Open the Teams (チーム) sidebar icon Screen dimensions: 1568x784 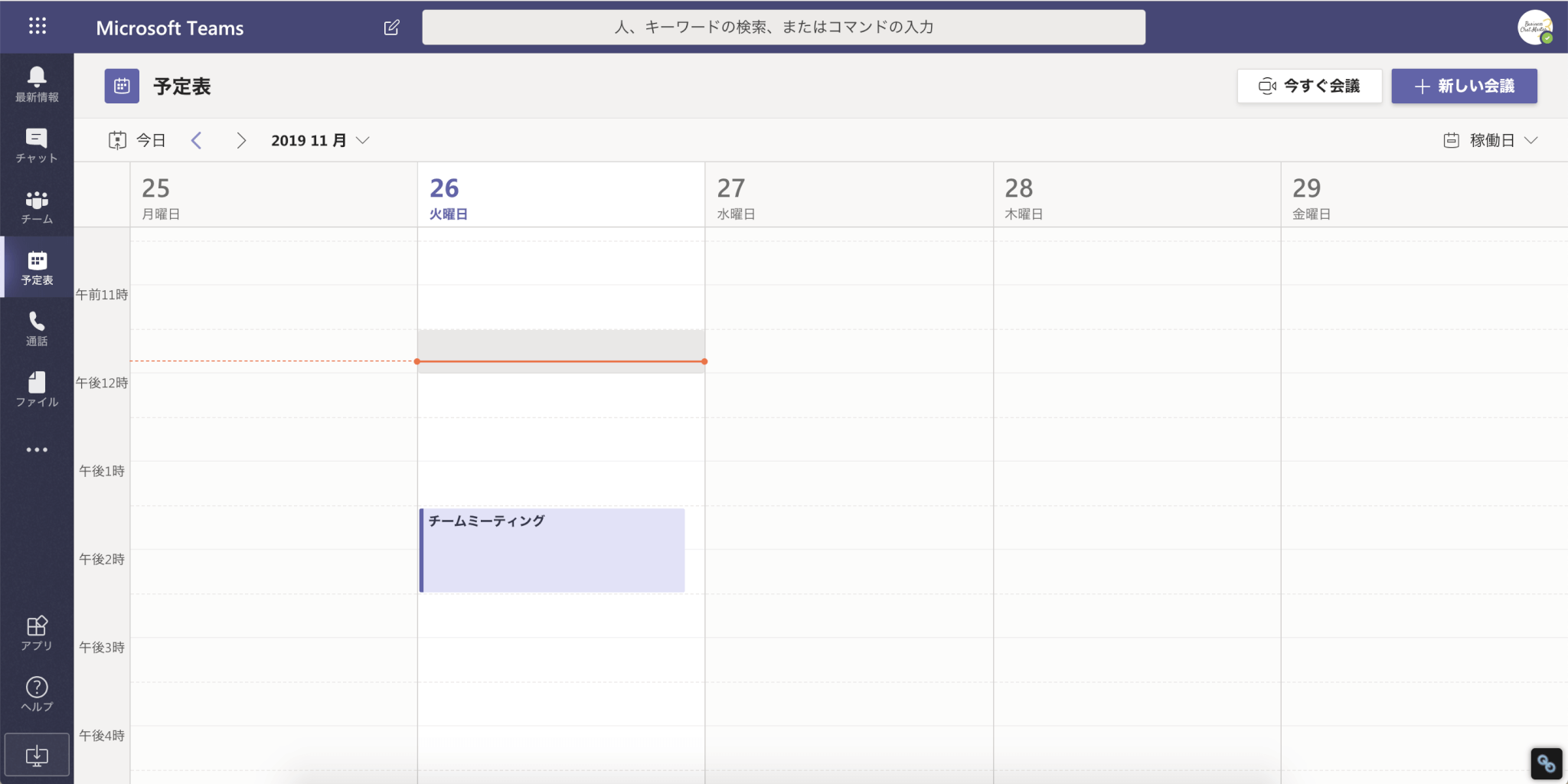[x=37, y=207]
